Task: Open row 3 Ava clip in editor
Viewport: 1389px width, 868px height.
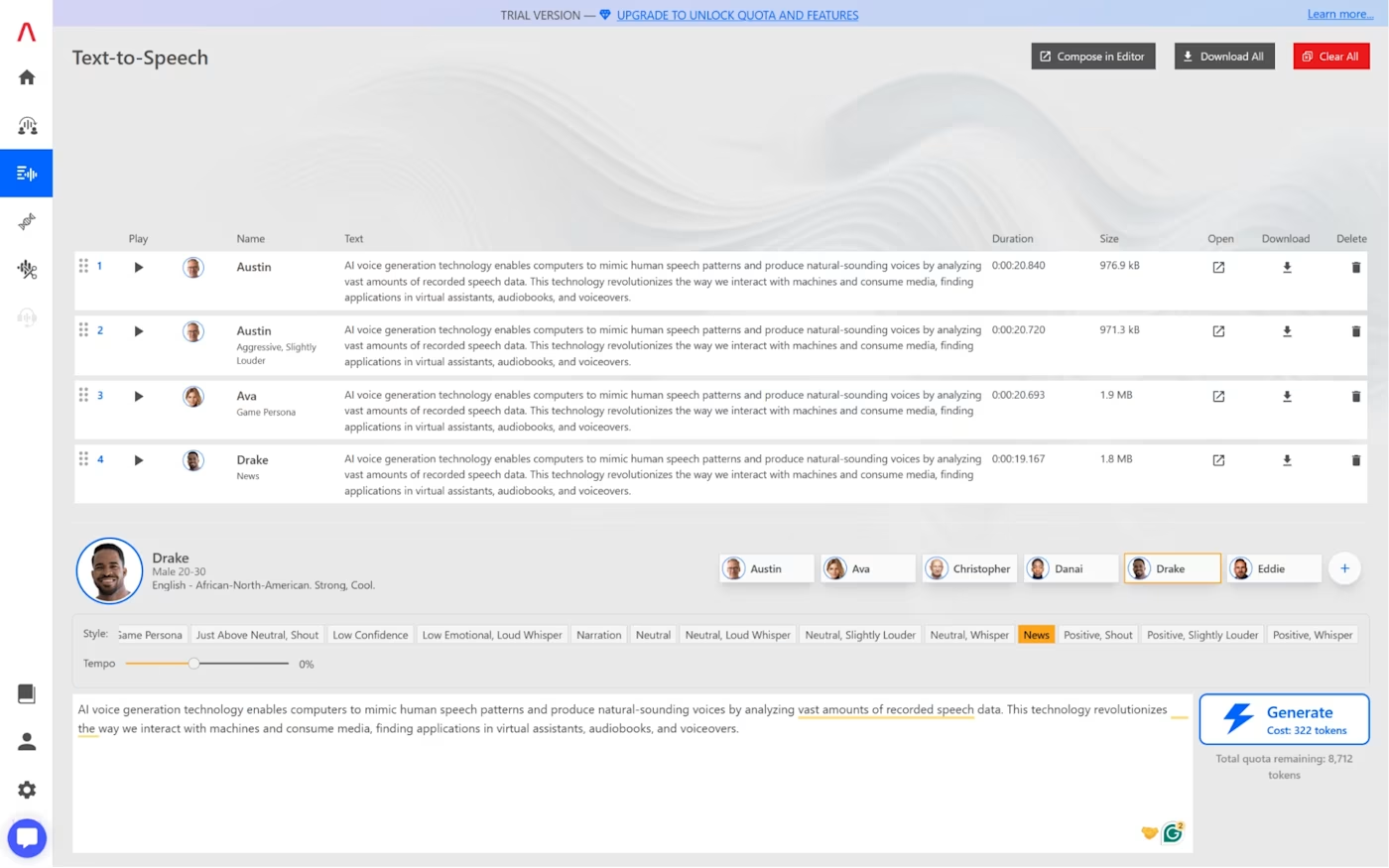Action: click(1218, 396)
